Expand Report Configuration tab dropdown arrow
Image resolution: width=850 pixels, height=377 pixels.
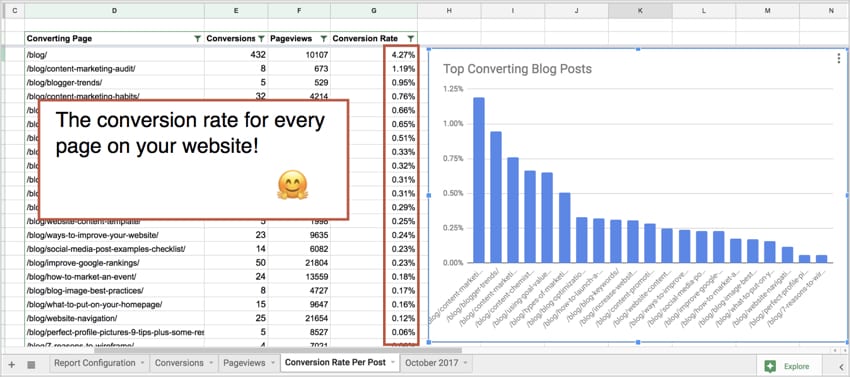click(x=143, y=363)
